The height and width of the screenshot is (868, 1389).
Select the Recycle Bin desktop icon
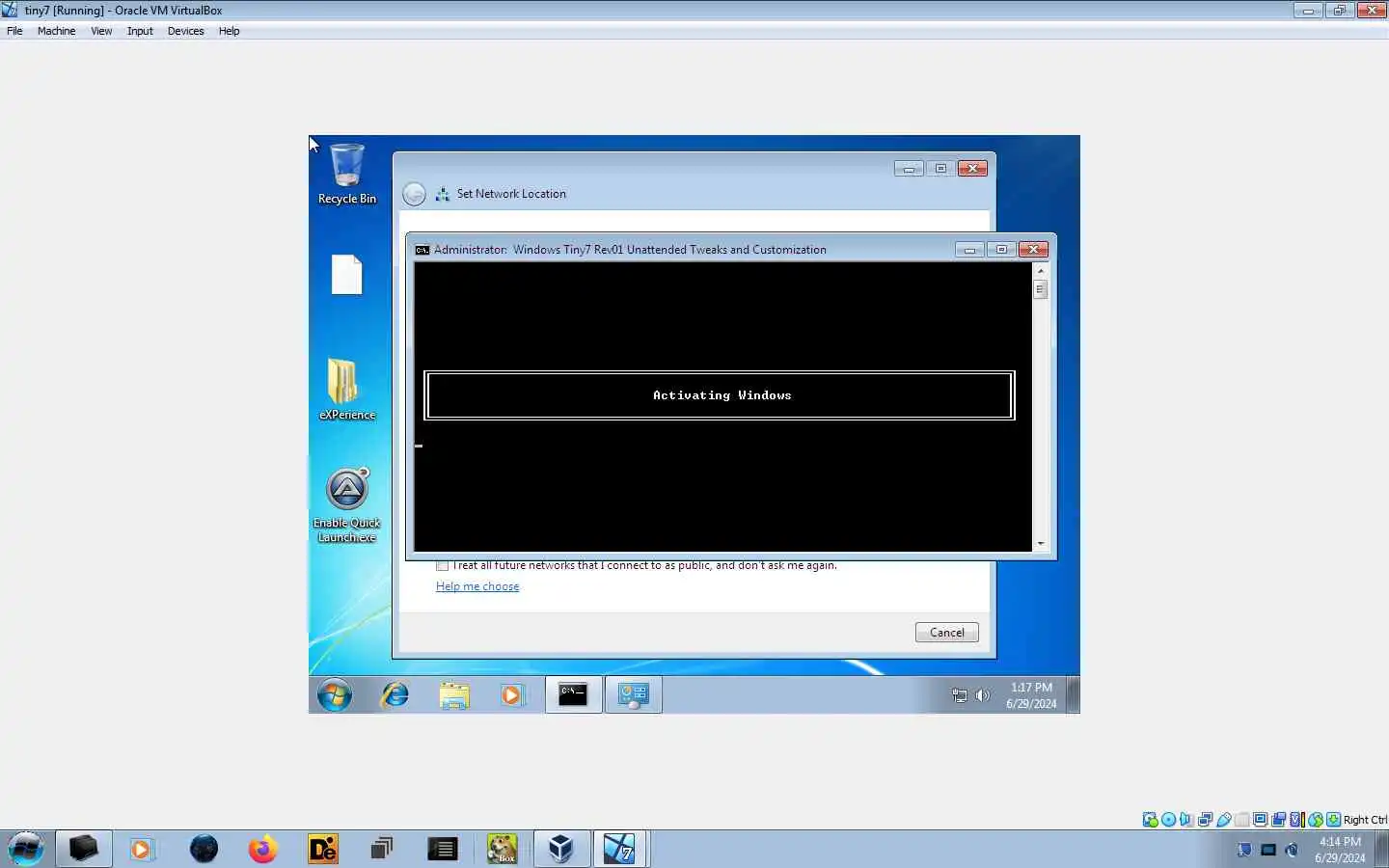pos(347,174)
